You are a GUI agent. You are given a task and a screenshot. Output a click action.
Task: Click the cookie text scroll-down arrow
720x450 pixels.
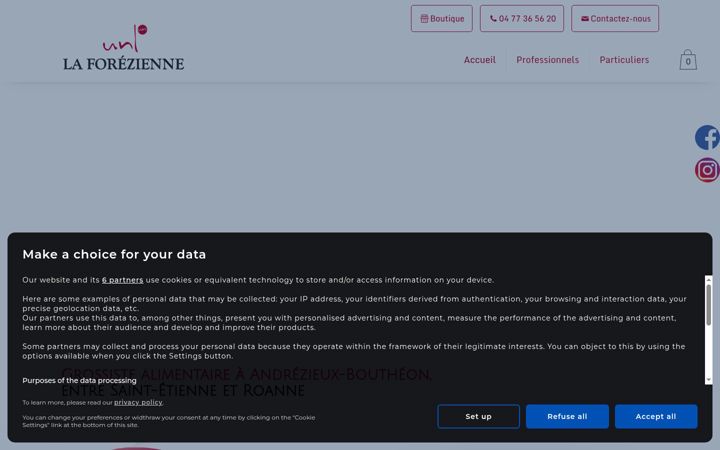click(x=709, y=380)
